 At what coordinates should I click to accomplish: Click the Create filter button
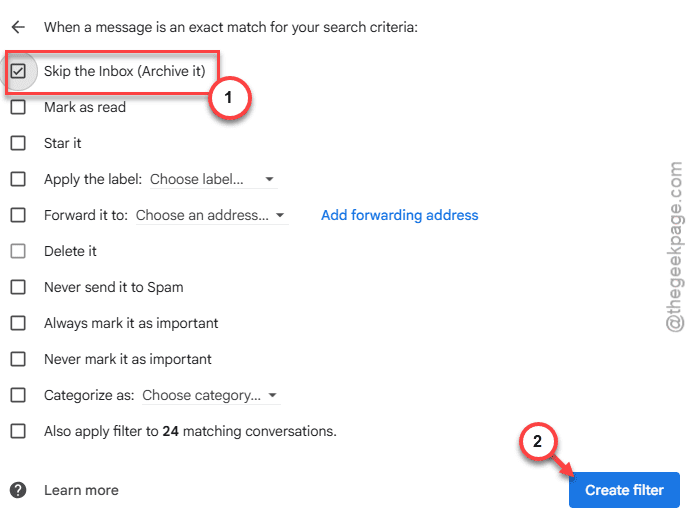624,490
